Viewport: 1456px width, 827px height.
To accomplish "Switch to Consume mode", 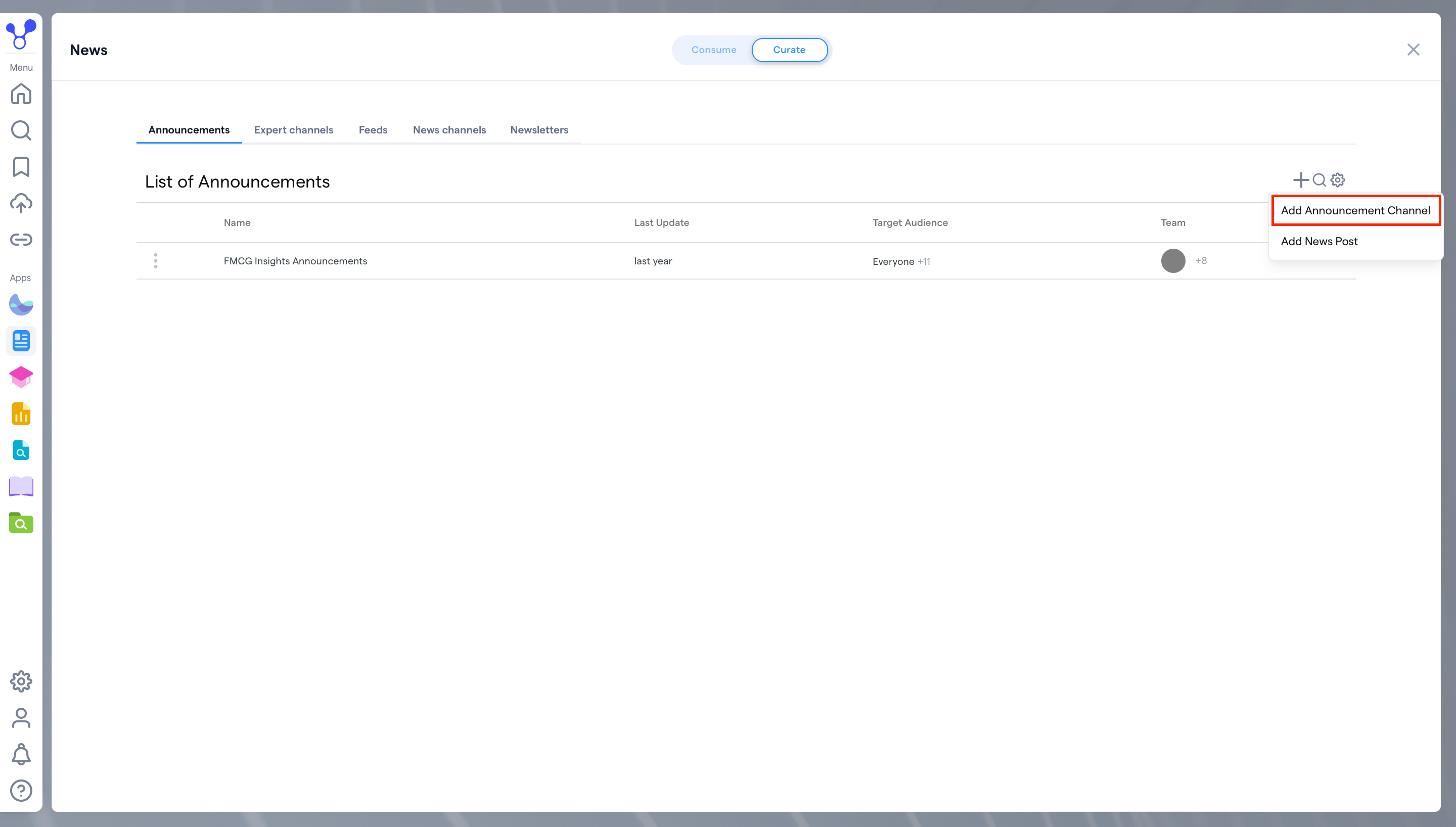I will (714, 50).
